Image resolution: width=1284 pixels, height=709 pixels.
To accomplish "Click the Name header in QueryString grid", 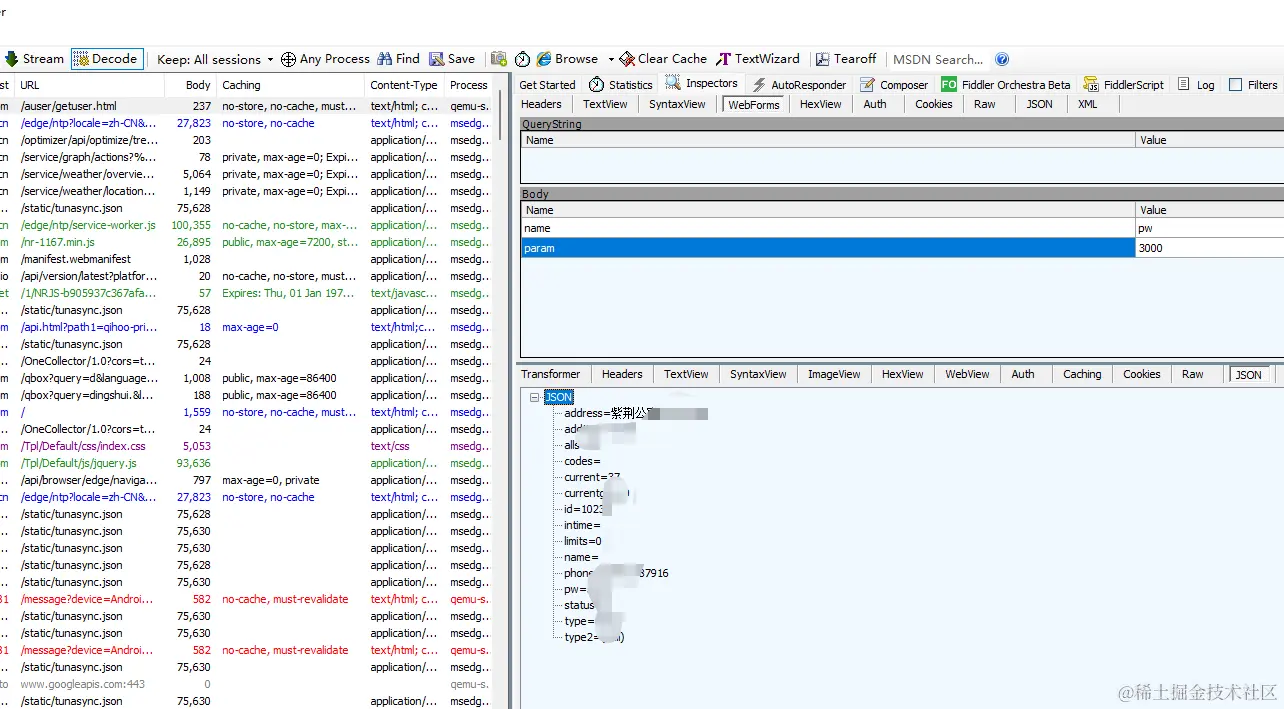I will pos(828,140).
